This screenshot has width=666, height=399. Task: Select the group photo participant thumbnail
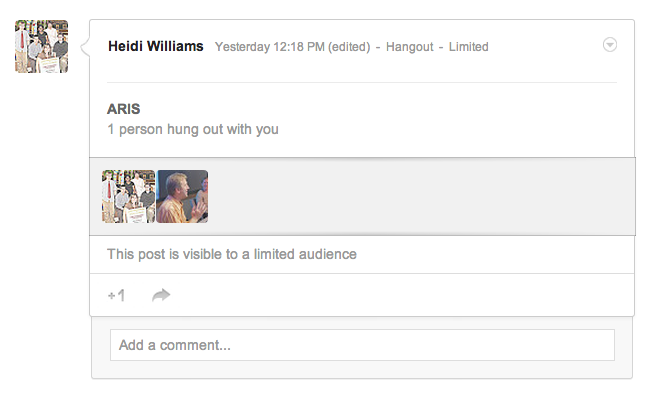128,196
